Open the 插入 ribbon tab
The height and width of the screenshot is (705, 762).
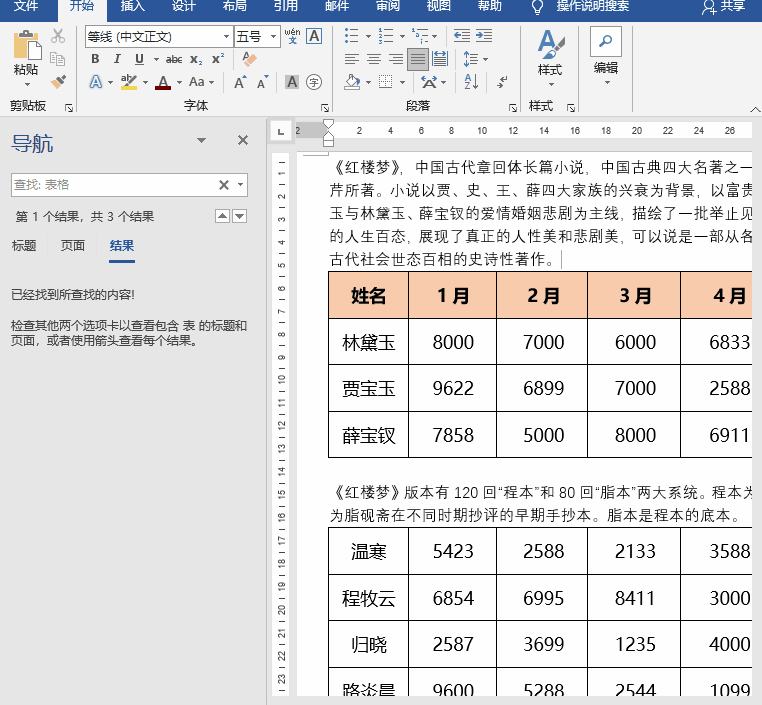point(132,6)
